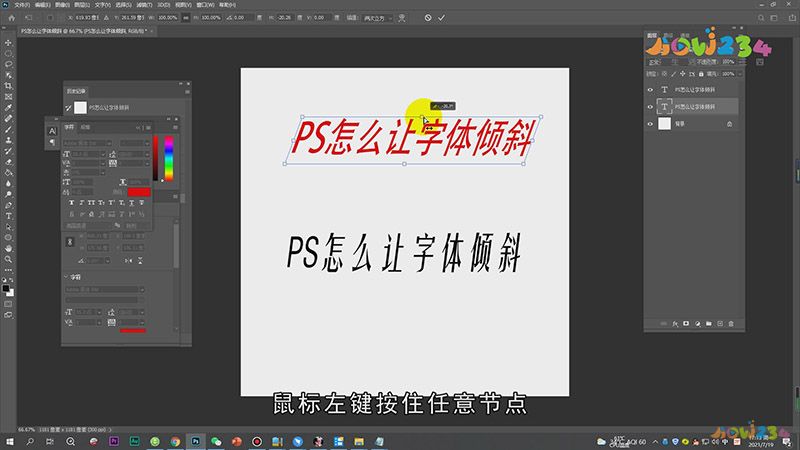Toggle lock image pixels brush icon

[x=673, y=74]
